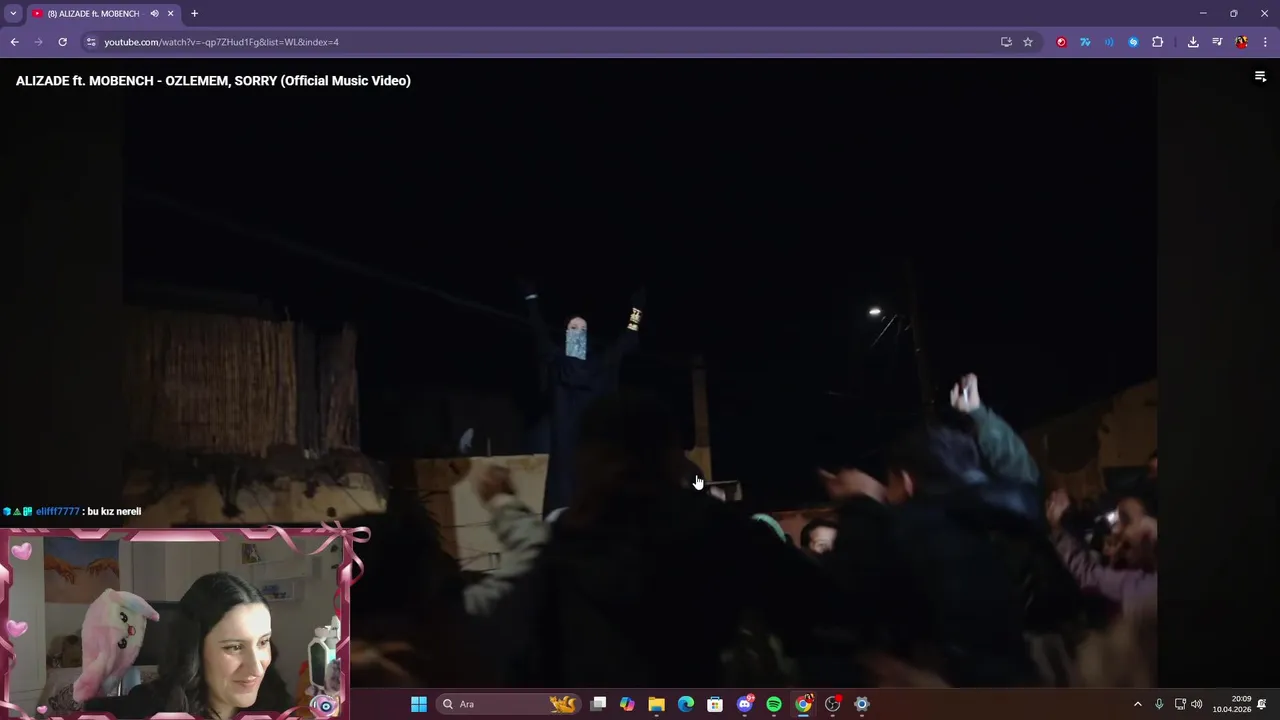Install app icon in address bar
Screen dimensions: 1280x720
point(1006,42)
